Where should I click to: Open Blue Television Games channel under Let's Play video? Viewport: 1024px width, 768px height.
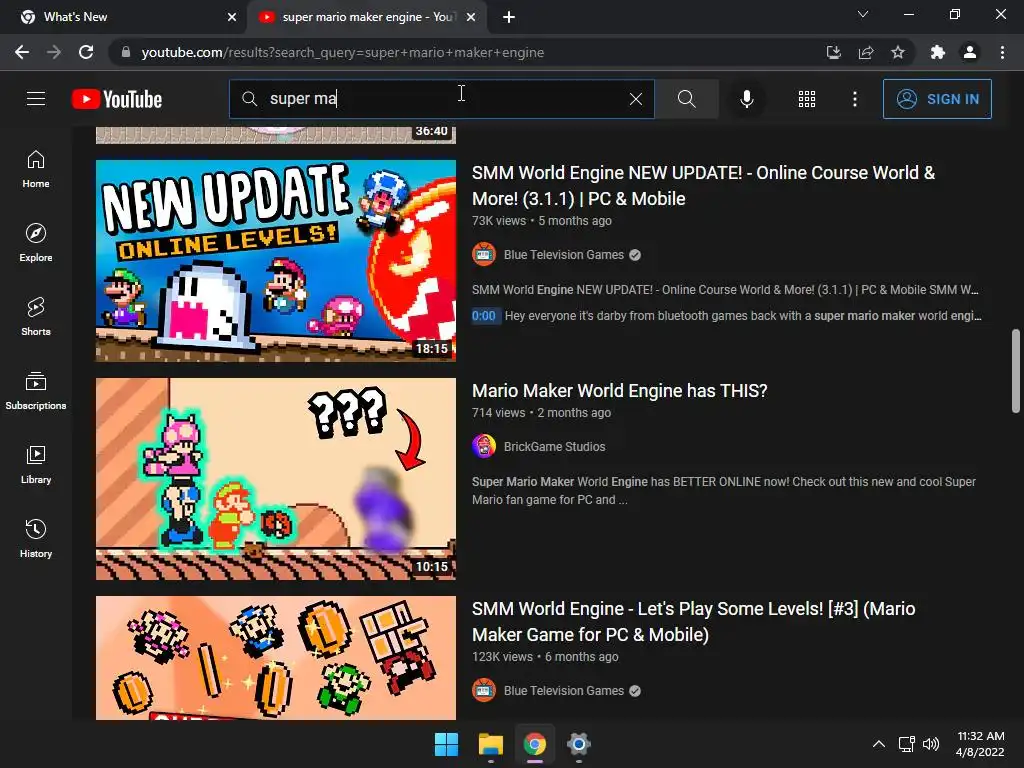[564, 691]
